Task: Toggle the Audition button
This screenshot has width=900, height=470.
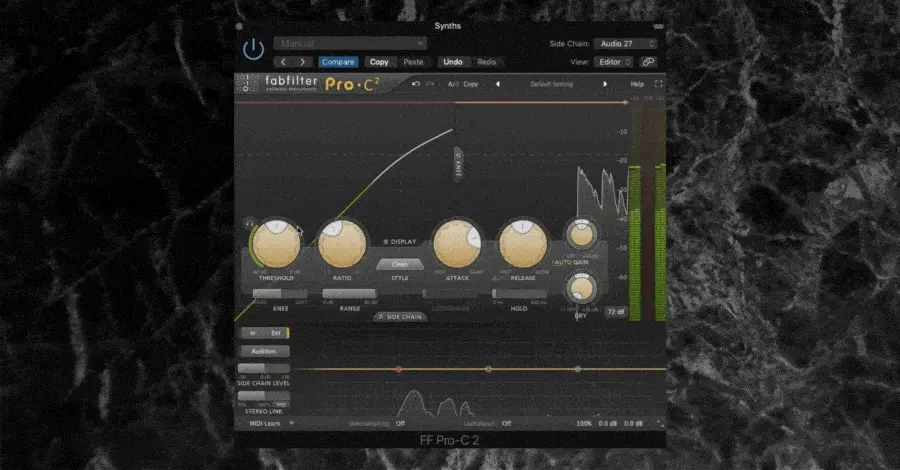Action: (263, 351)
